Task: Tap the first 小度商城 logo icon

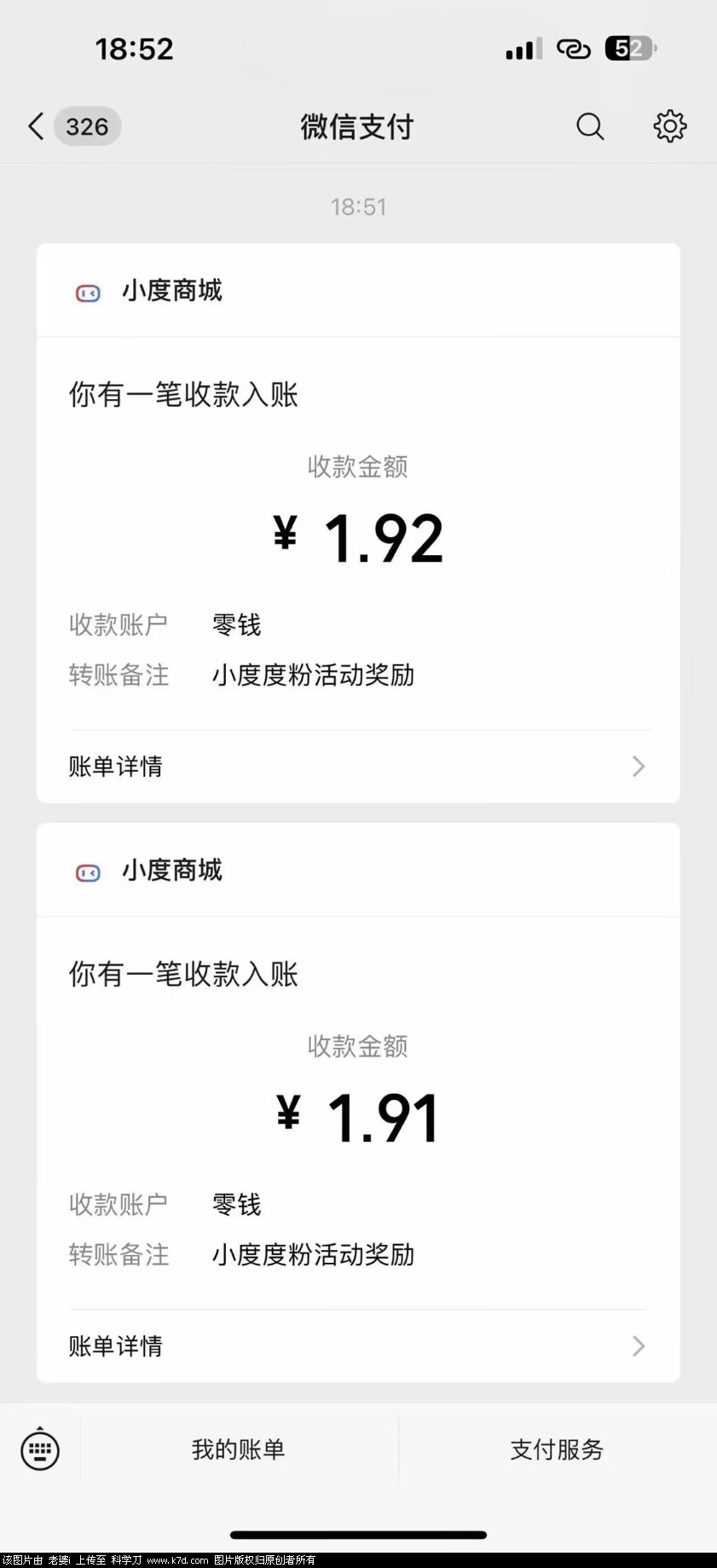Action: coord(89,293)
